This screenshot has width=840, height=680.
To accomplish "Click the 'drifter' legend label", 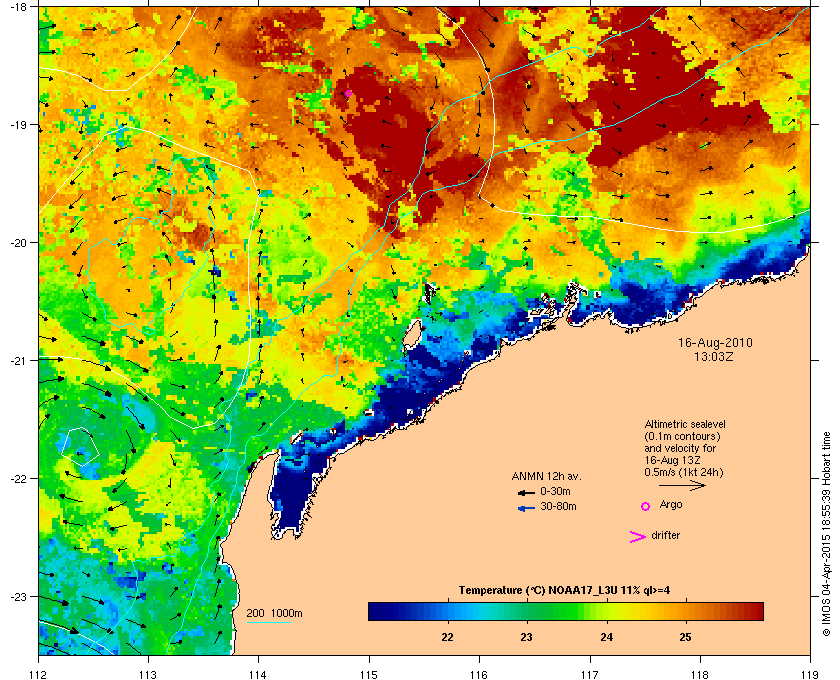I will pyautogui.click(x=665, y=535).
